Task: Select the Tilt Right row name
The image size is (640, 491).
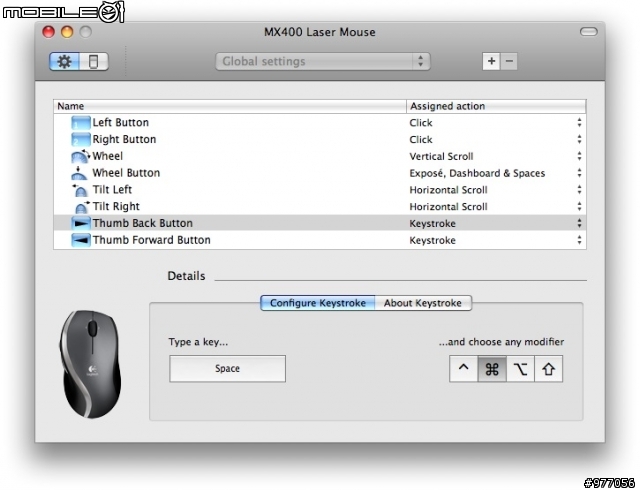Action: (x=116, y=207)
